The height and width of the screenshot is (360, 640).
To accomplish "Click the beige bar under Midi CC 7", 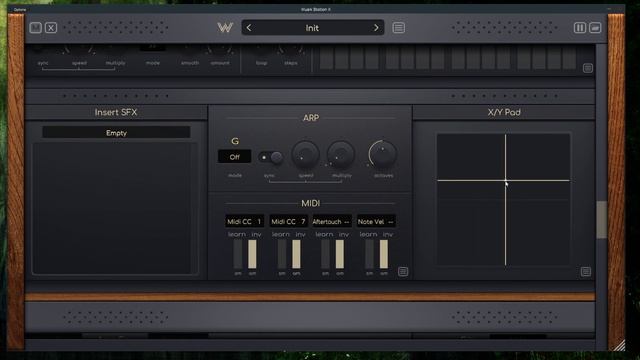I will tap(296, 254).
